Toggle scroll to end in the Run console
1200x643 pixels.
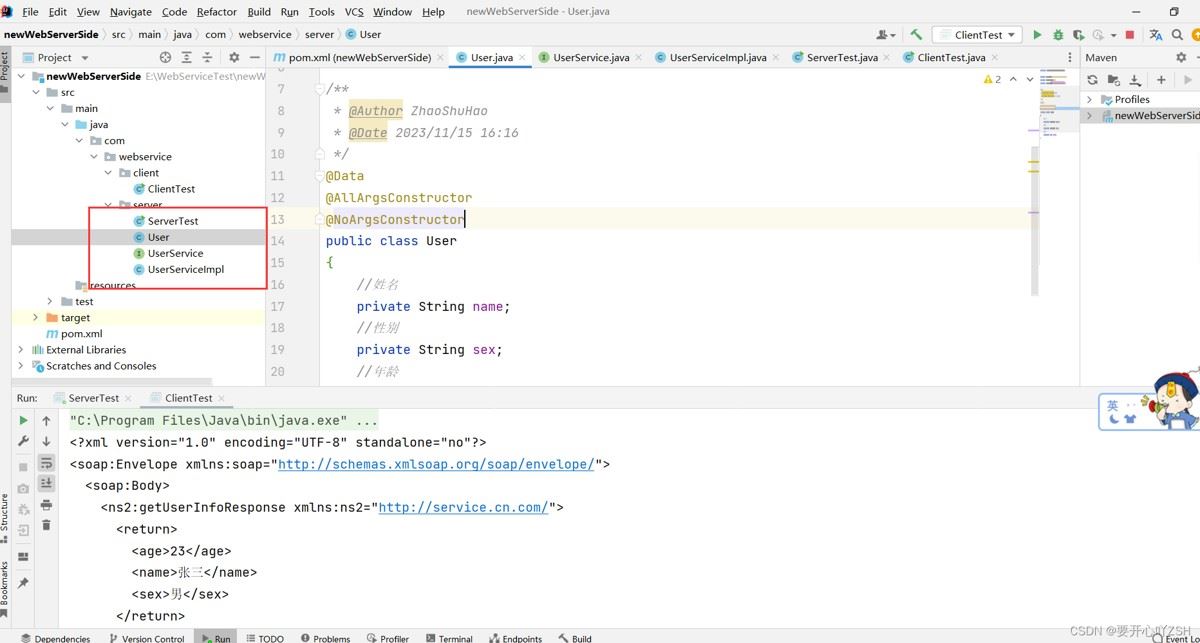coord(46,484)
